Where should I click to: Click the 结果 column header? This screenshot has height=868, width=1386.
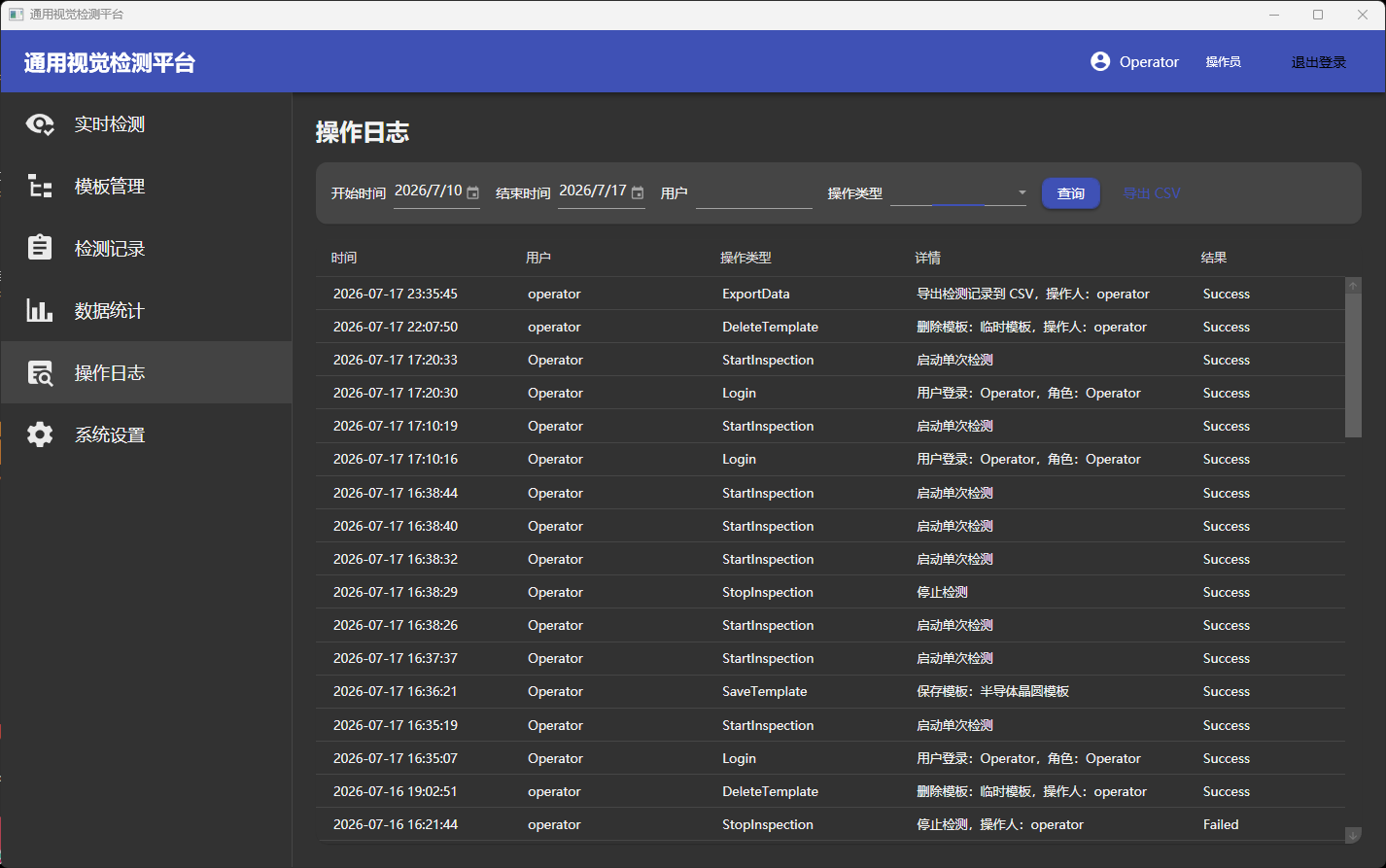point(1214,258)
